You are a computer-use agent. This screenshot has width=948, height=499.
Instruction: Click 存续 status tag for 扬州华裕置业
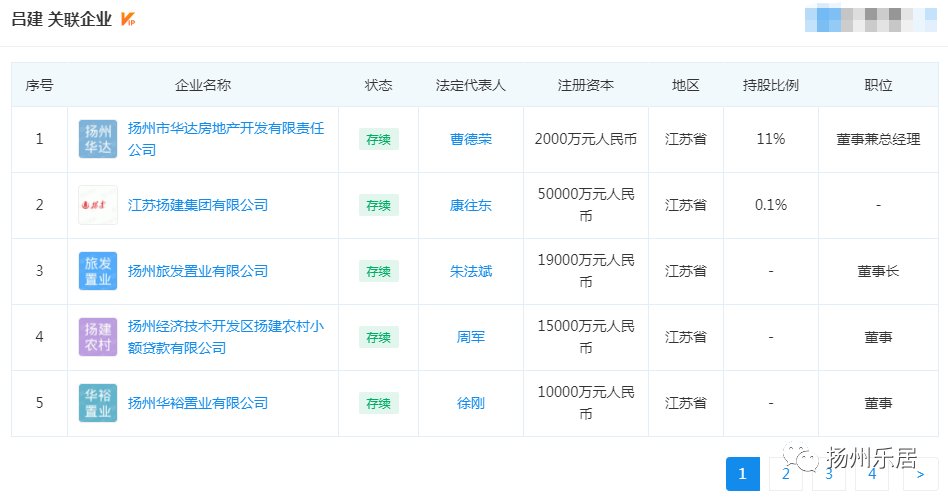pyautogui.click(x=378, y=403)
